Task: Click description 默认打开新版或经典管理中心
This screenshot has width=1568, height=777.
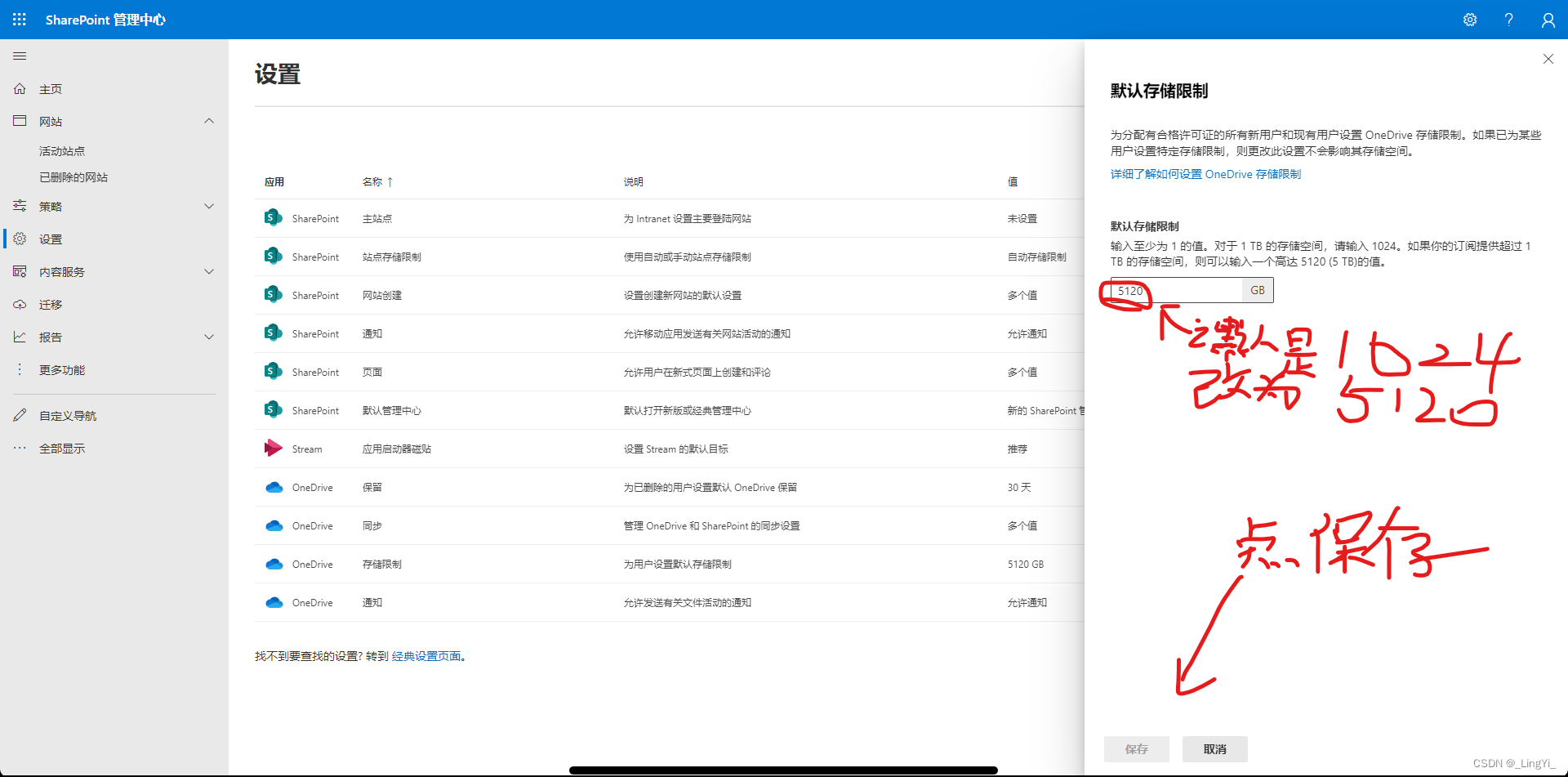Action: tap(688, 411)
